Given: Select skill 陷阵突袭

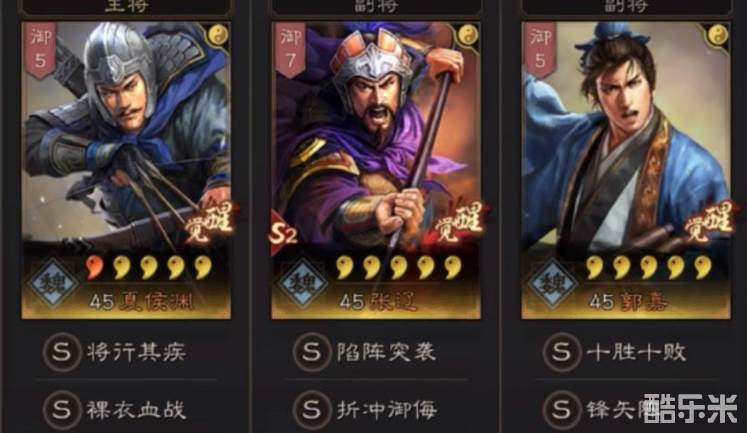Looking at the screenshot, I should tap(386, 352).
